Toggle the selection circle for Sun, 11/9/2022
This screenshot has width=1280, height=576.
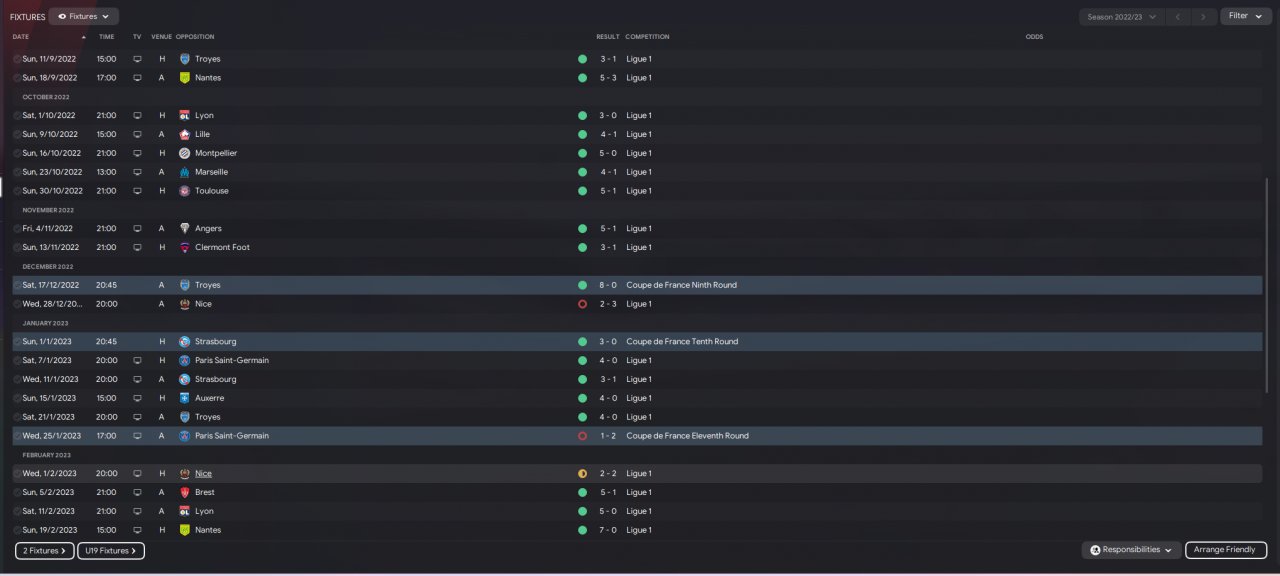pos(17,59)
